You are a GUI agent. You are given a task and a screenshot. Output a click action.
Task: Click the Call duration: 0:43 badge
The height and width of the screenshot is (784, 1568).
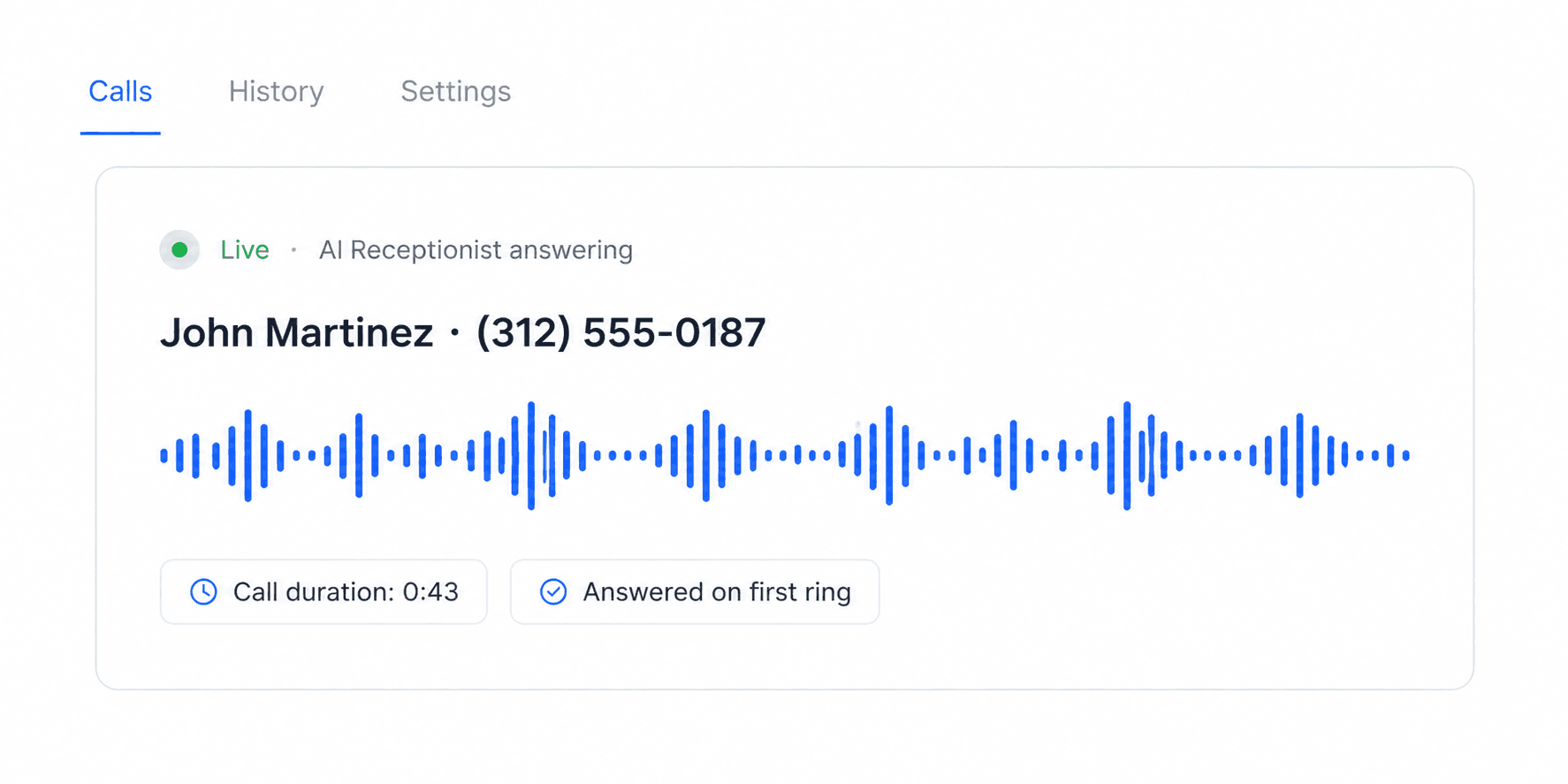323,592
